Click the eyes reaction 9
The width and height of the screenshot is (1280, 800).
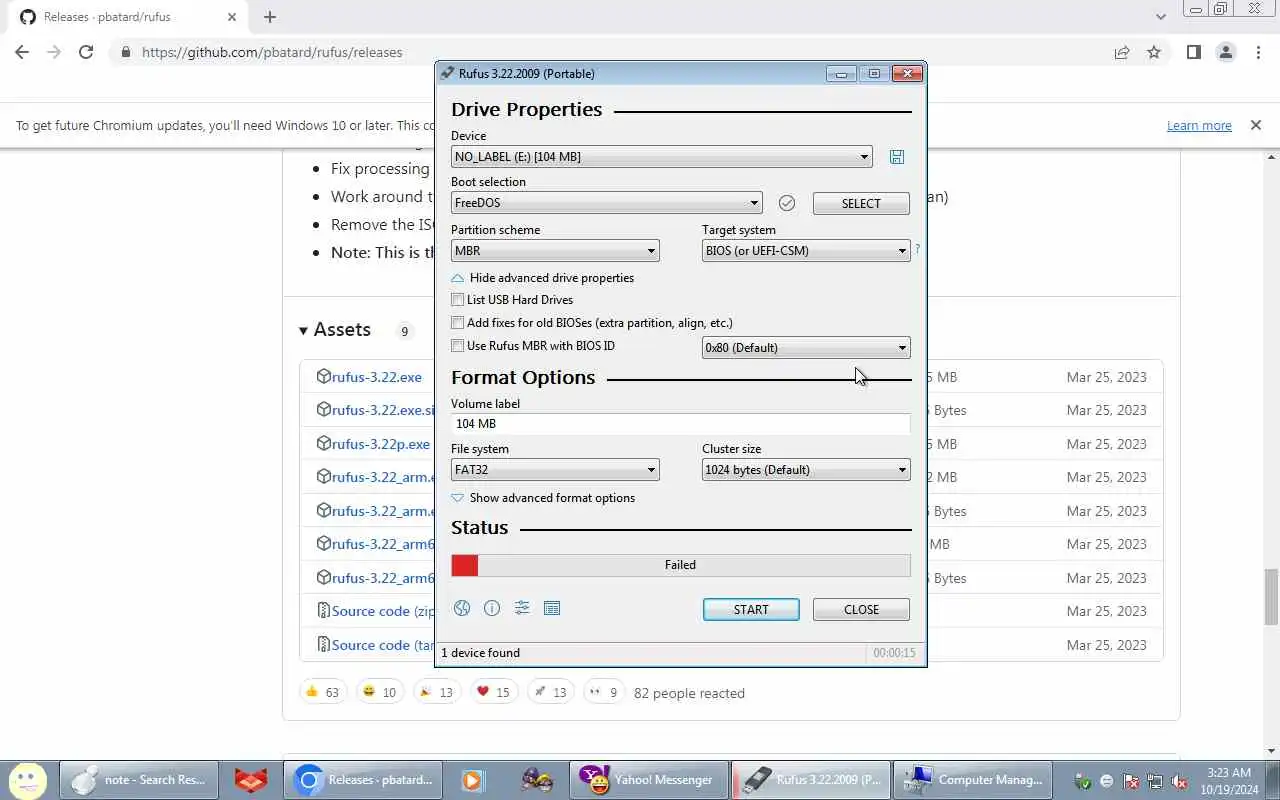point(603,692)
